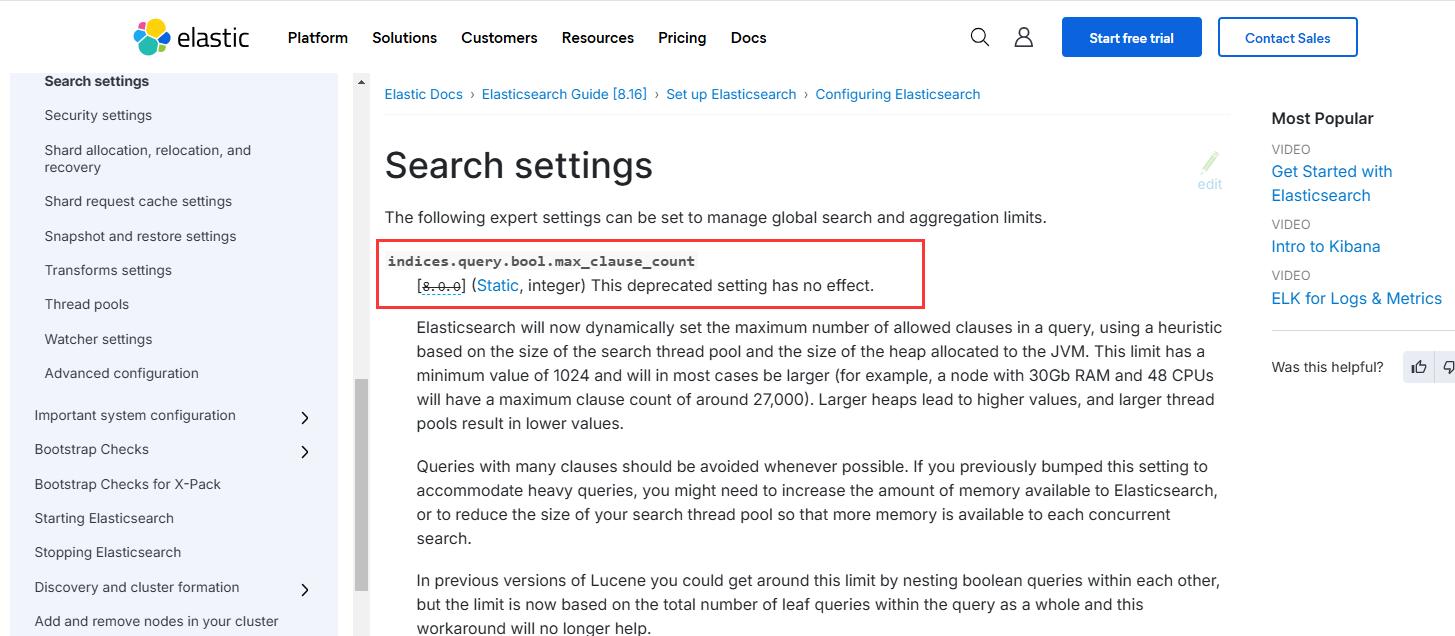
Task: Open Elastic Docs breadcrumb link
Action: click(x=424, y=94)
